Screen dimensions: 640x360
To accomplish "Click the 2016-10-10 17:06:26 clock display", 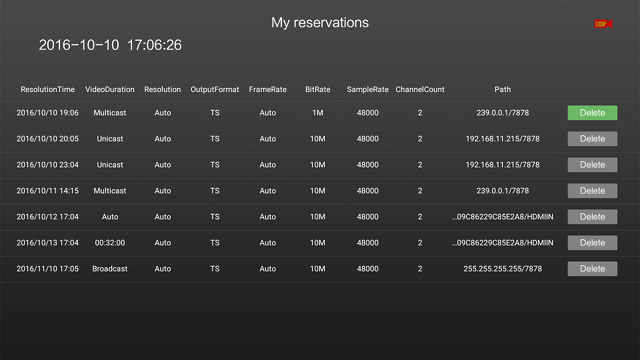I will click(110, 45).
